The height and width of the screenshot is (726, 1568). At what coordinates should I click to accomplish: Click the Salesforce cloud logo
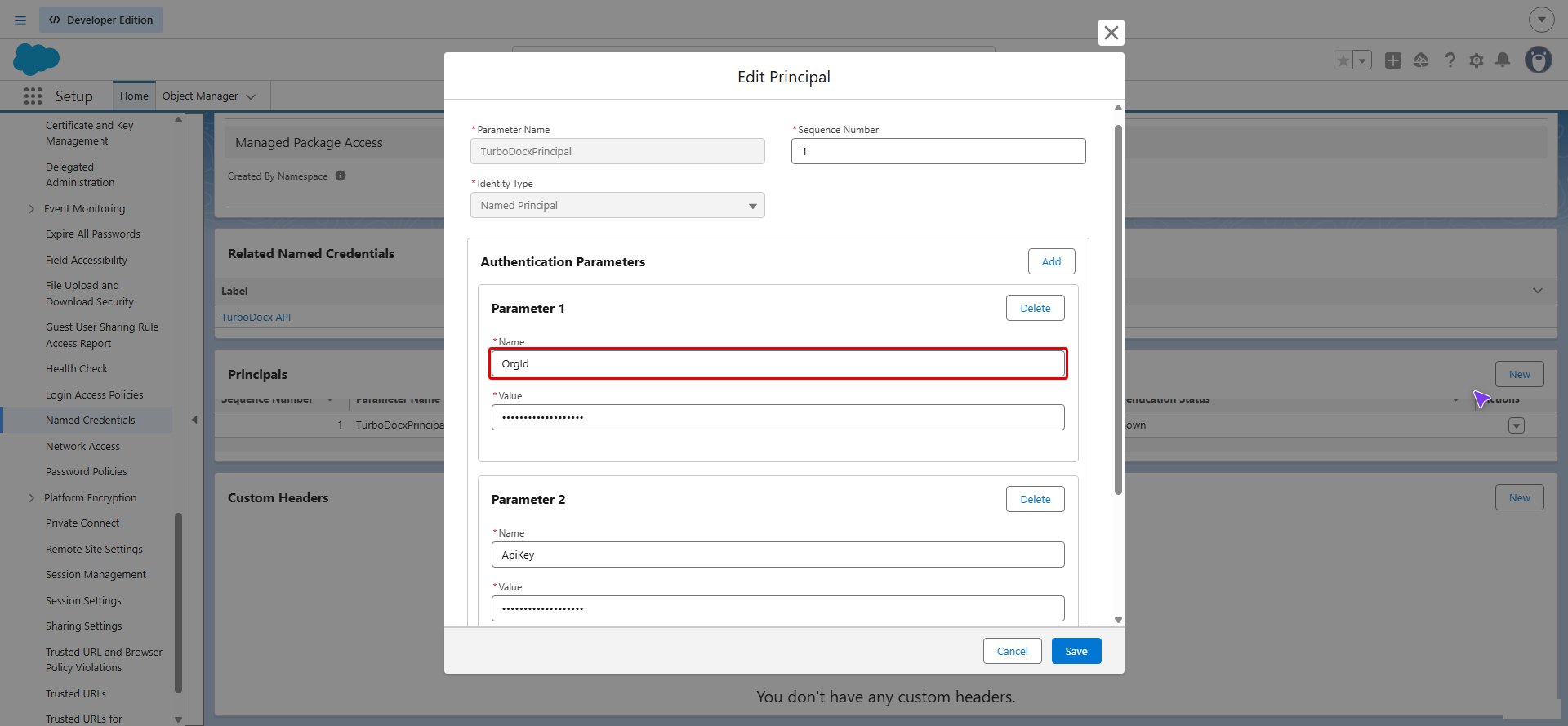coord(37,59)
